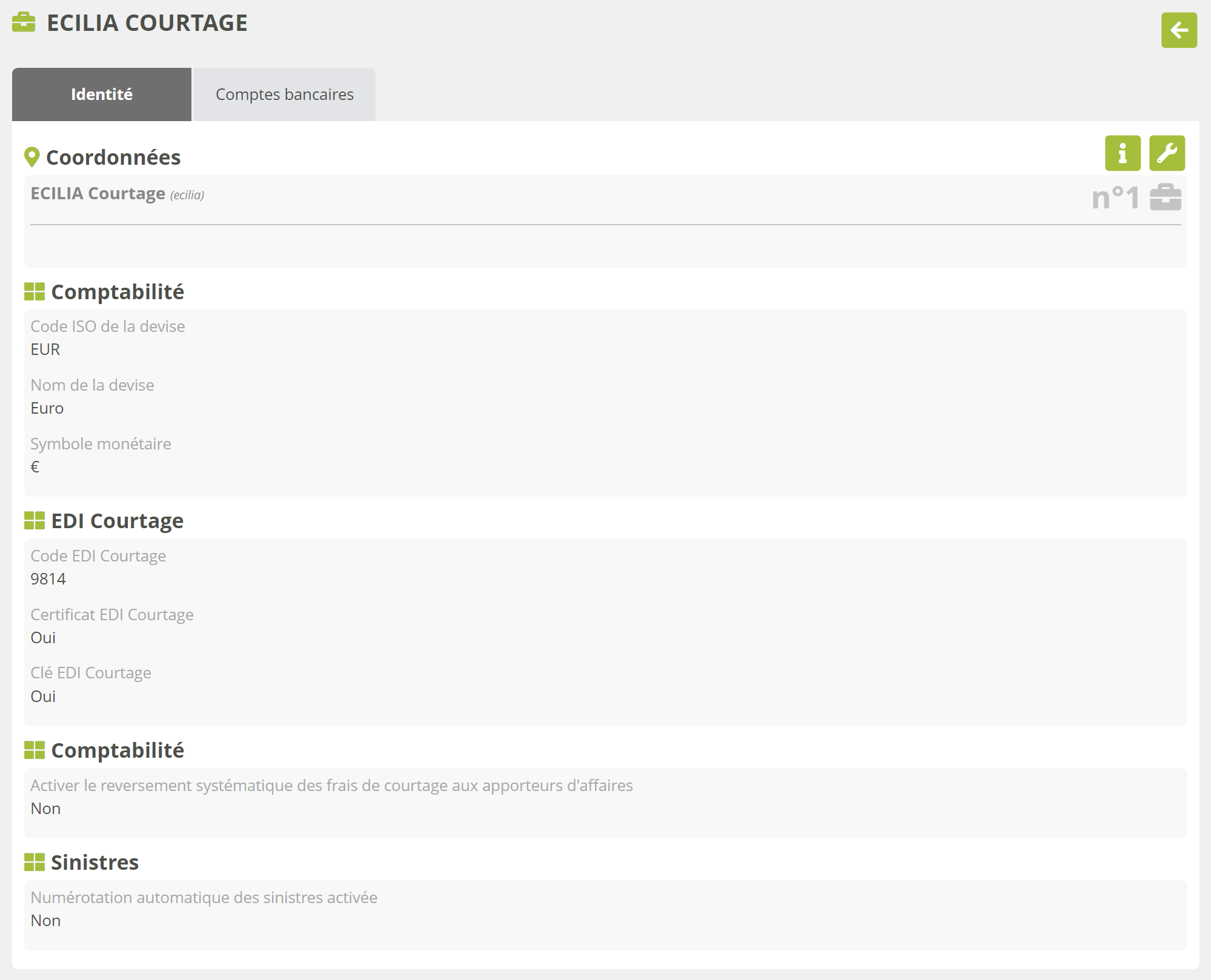Click the ECILIA Courtage company name
1211x980 pixels.
point(98,194)
